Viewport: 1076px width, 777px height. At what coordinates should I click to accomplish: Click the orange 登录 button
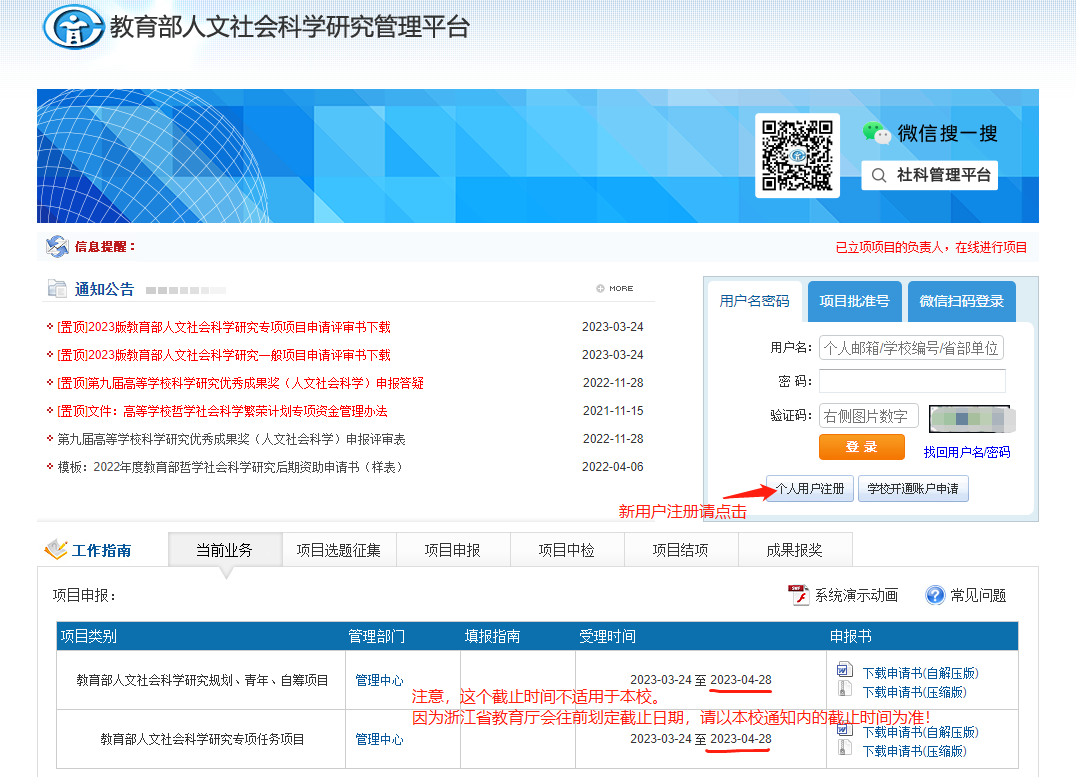coord(861,447)
